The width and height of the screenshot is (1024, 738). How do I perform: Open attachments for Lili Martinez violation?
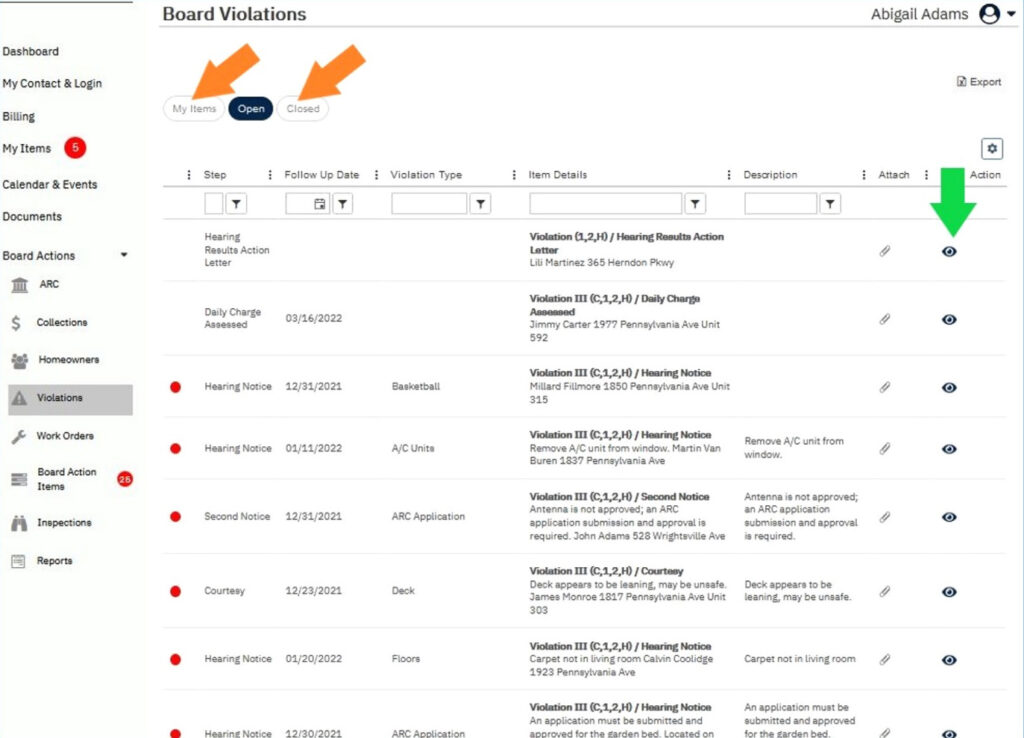885,251
